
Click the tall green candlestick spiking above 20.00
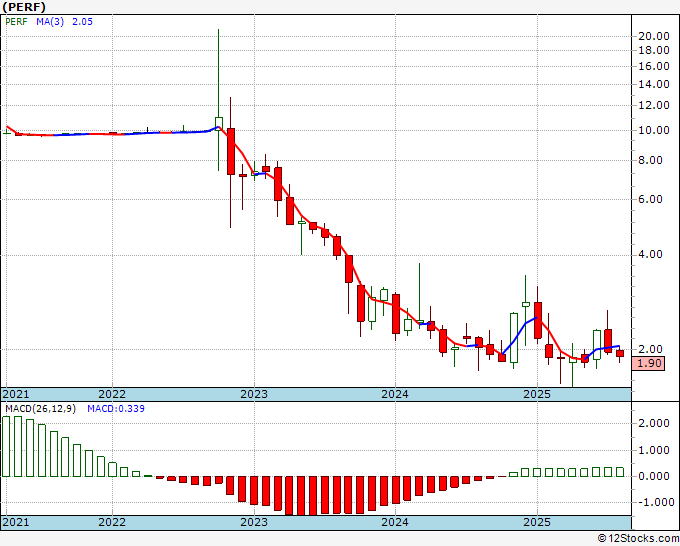[219, 100]
